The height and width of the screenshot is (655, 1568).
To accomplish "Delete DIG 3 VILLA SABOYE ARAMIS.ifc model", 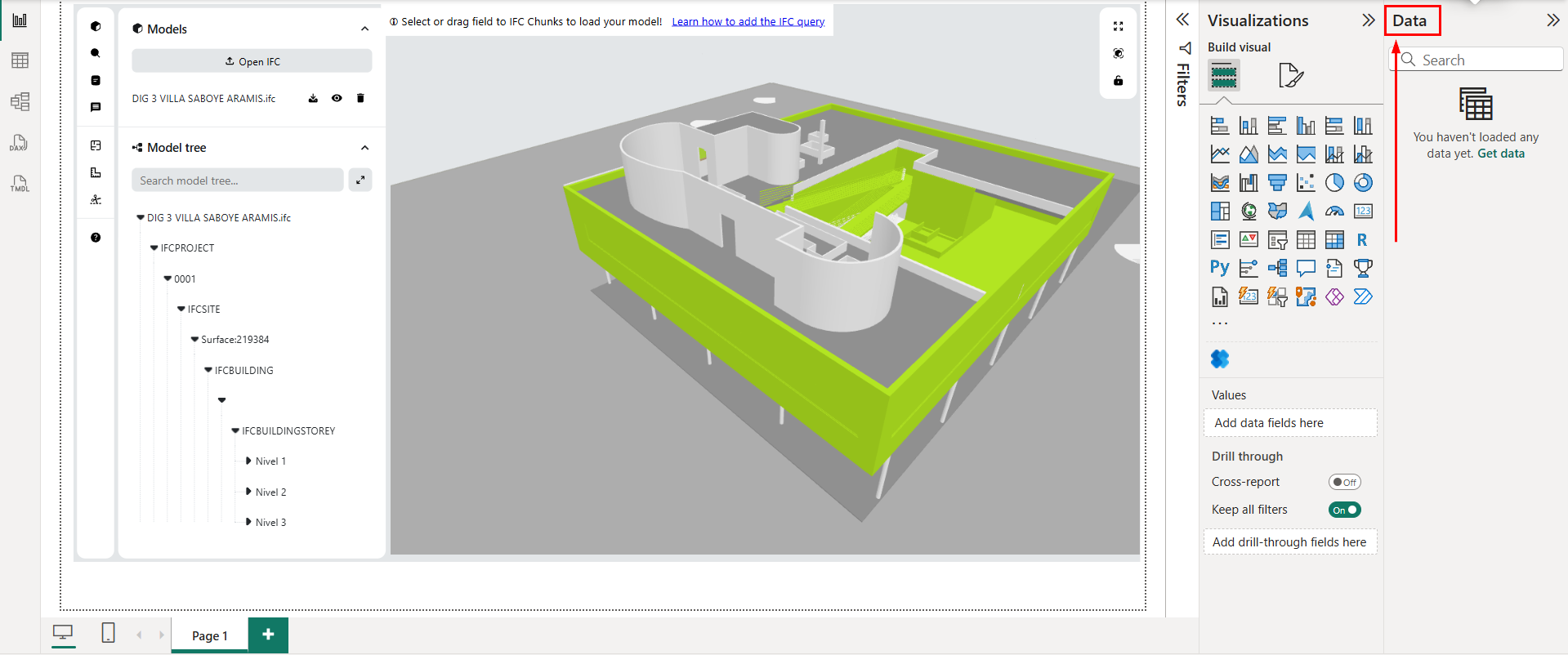I will click(x=360, y=99).
